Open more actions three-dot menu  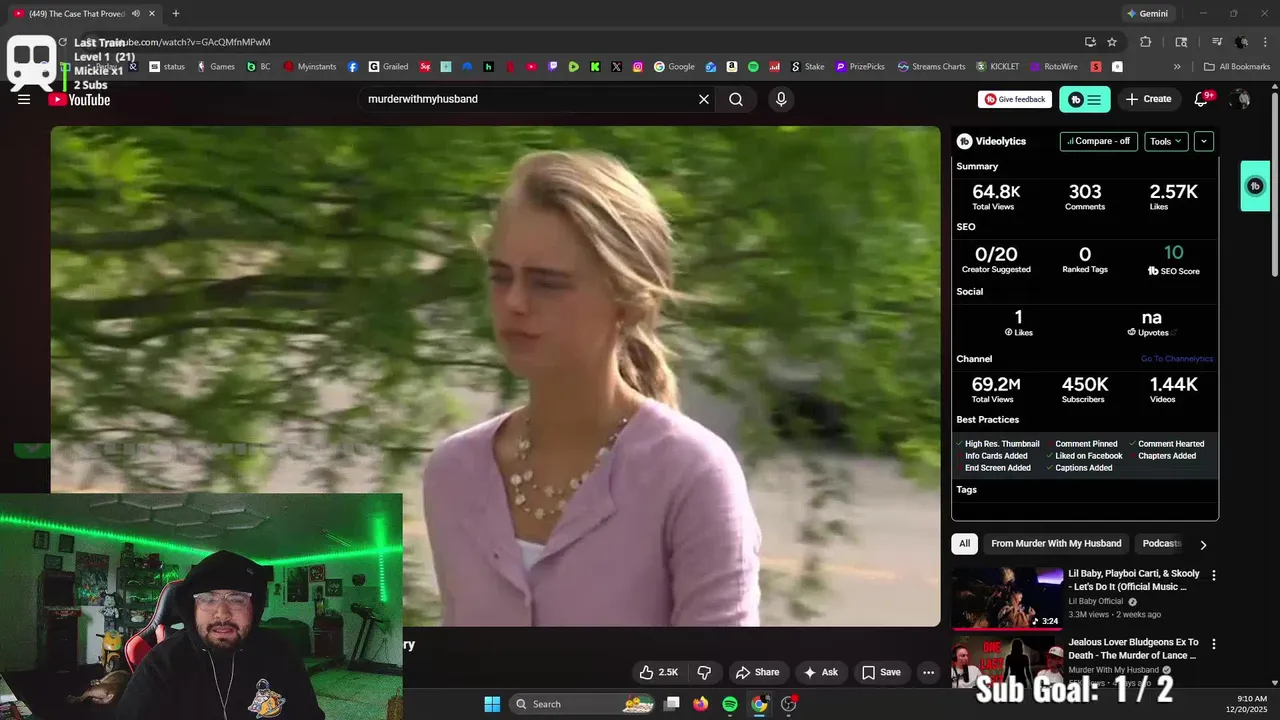pyautogui.click(x=928, y=672)
